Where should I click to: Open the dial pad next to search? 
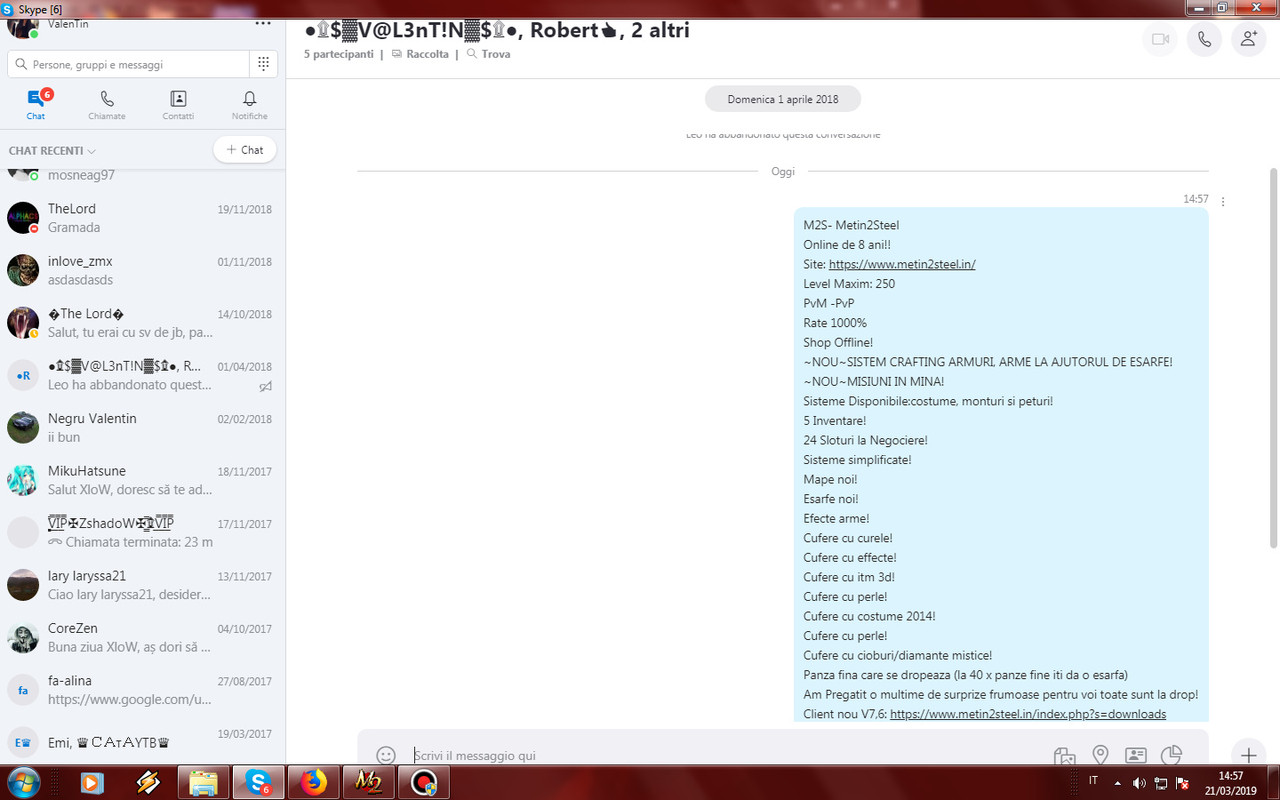tap(262, 63)
